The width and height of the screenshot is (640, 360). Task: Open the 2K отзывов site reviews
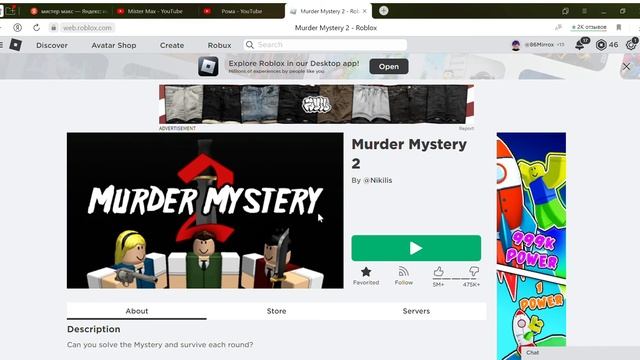pyautogui.click(x=589, y=27)
